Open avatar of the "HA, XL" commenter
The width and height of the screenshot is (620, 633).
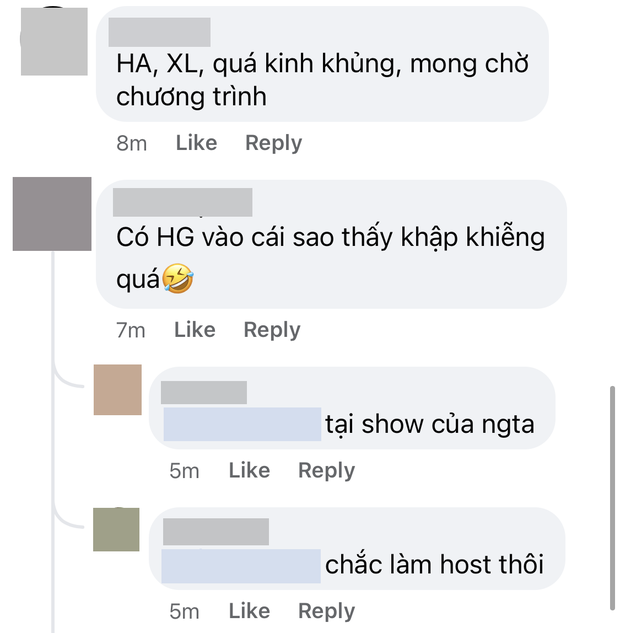(54, 41)
